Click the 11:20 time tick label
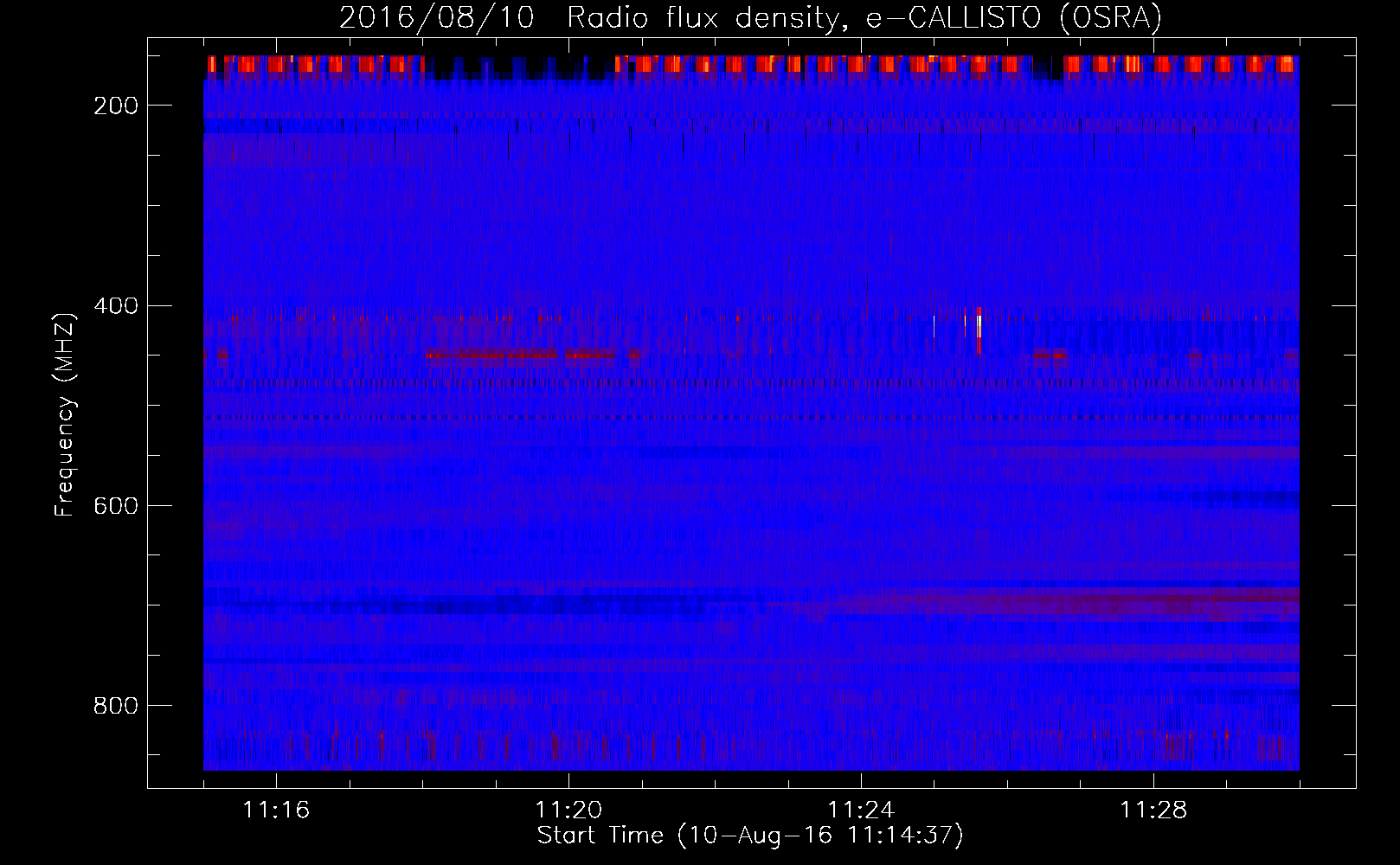 [568, 811]
